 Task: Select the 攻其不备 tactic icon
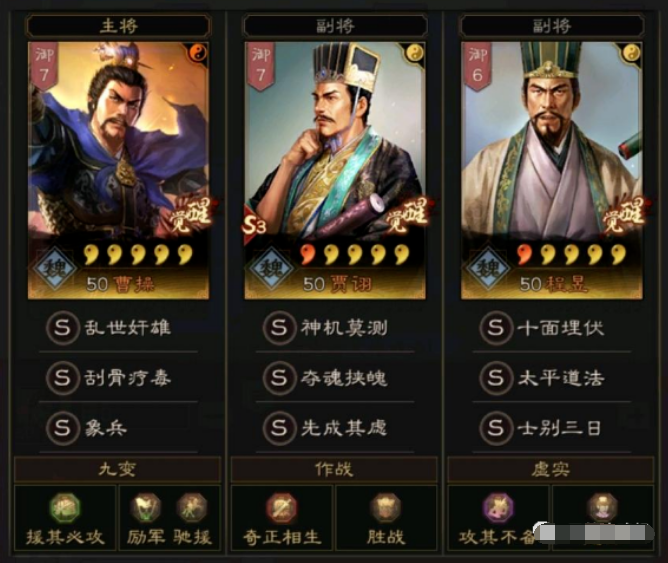point(498,508)
